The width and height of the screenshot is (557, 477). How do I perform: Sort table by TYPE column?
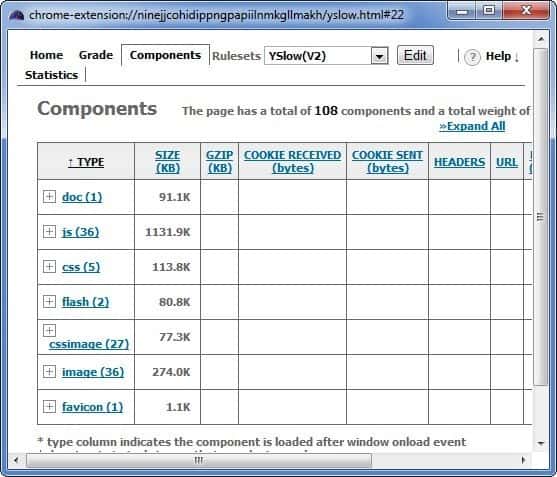point(86,162)
